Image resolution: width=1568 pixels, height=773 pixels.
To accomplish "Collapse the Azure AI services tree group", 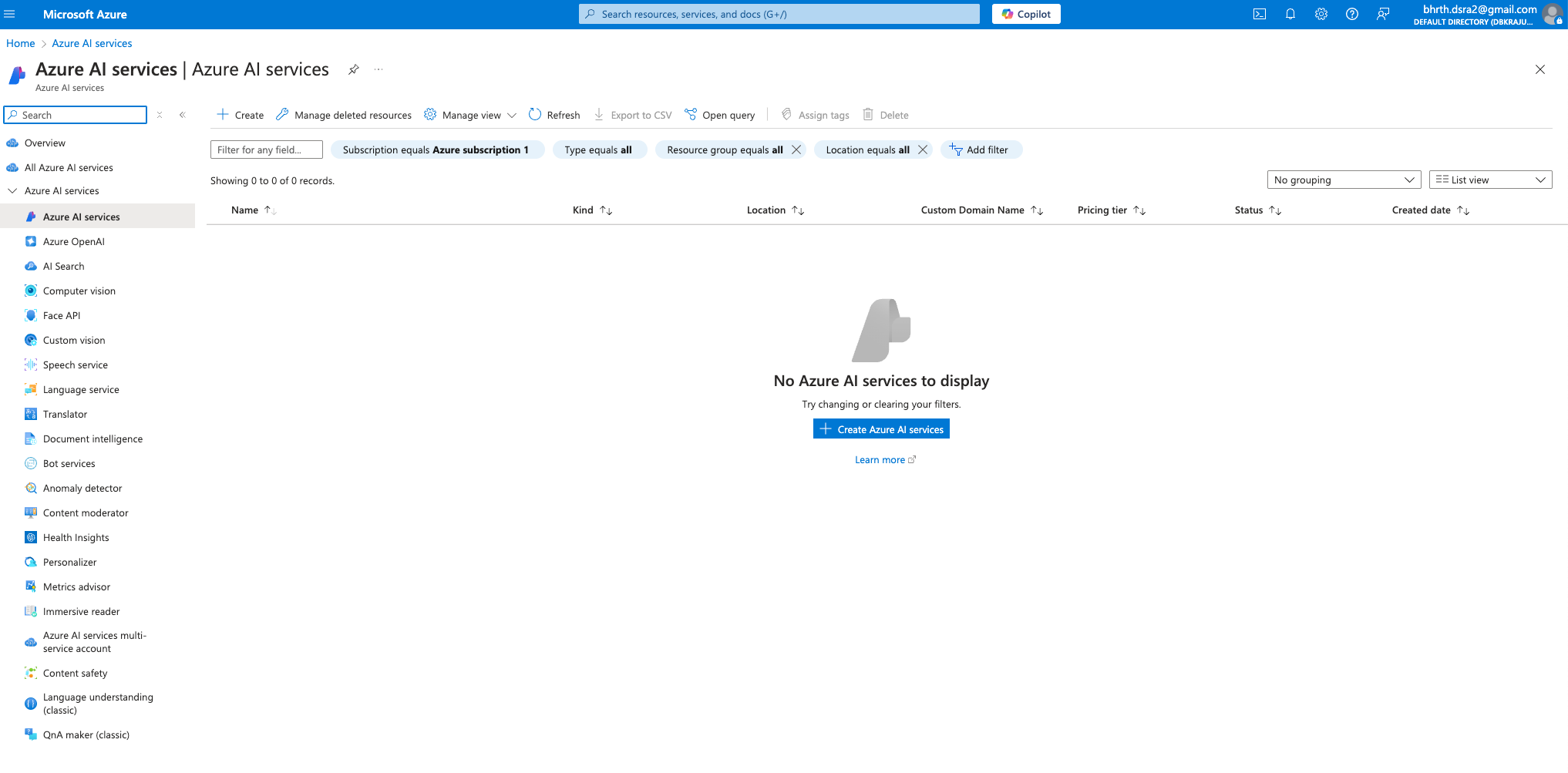I will [12, 191].
